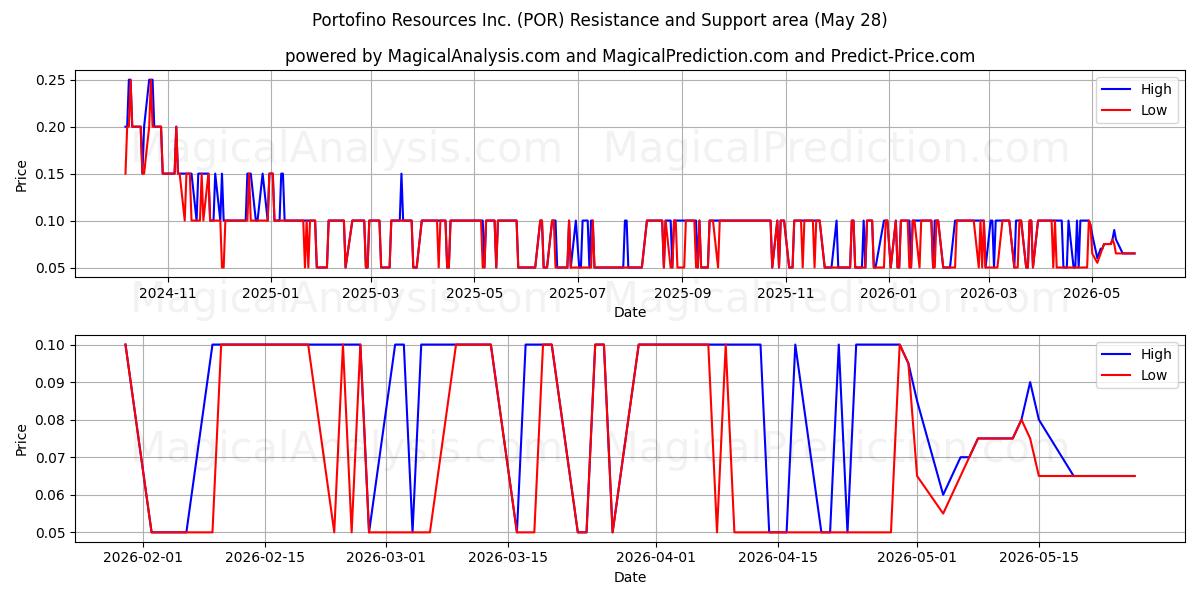
Task: Click the '0.05' price tick on top chart
Action: (x=51, y=268)
